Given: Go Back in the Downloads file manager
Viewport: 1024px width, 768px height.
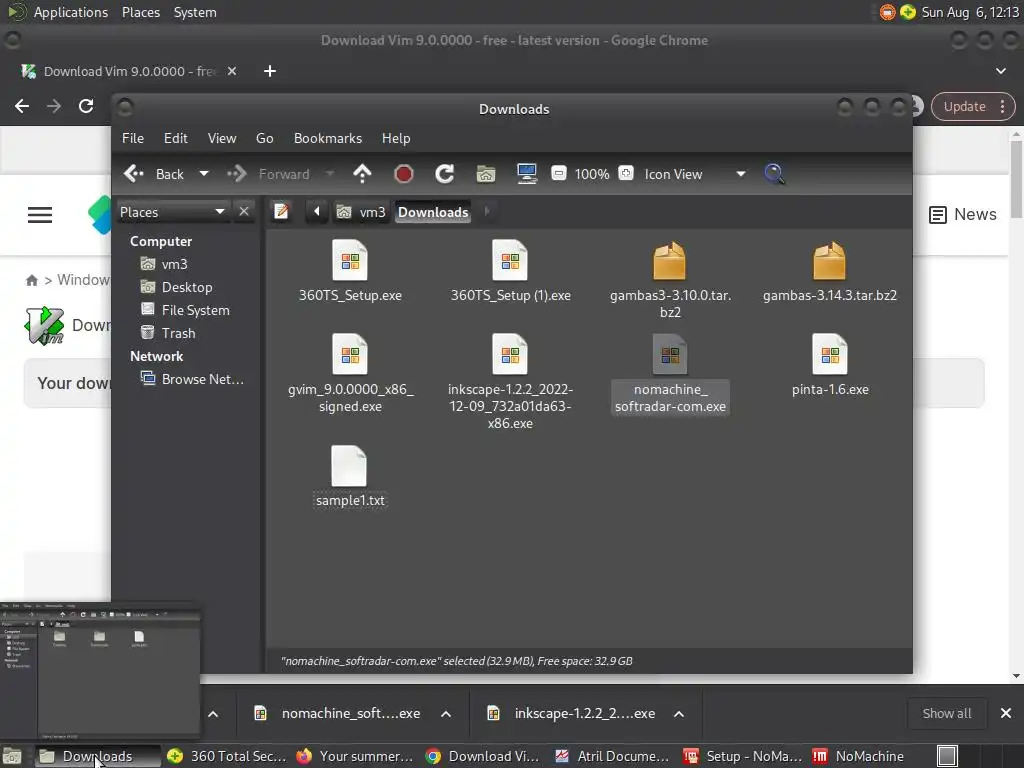Looking at the screenshot, I should click(x=154, y=174).
